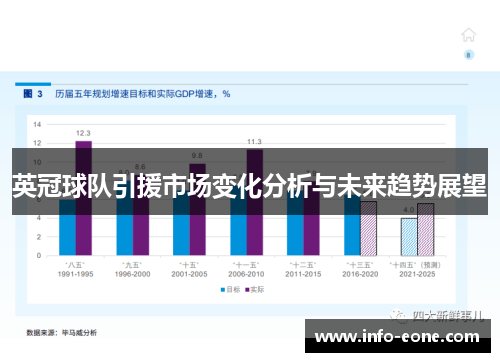Click the 1991-1995 axis label
Viewport: 500px width, 362px height.
tap(75, 274)
